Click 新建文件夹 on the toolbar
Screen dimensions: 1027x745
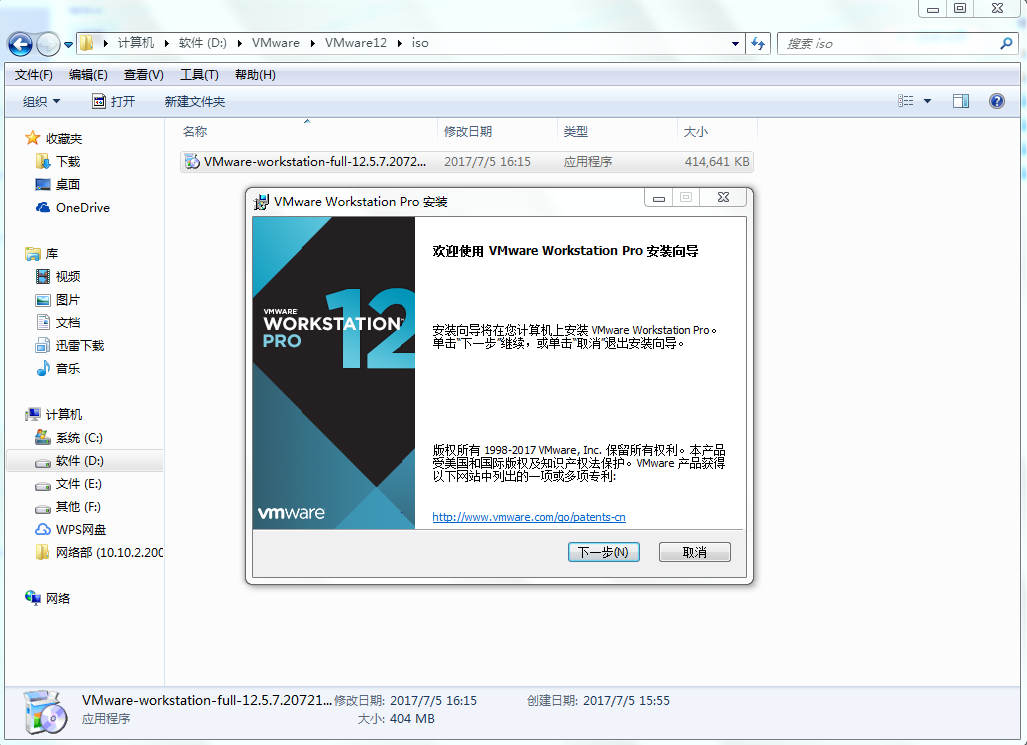193,101
